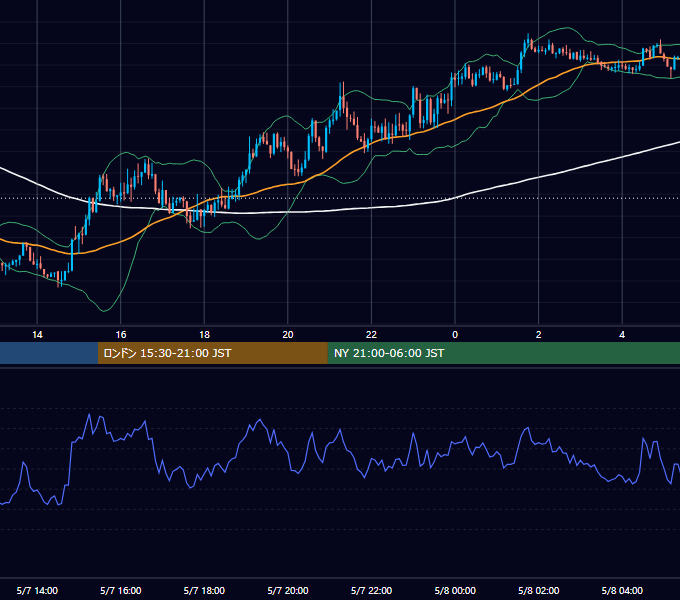Click the '22' hour label on price chart axis
This screenshot has height=600, width=680.
click(371, 335)
